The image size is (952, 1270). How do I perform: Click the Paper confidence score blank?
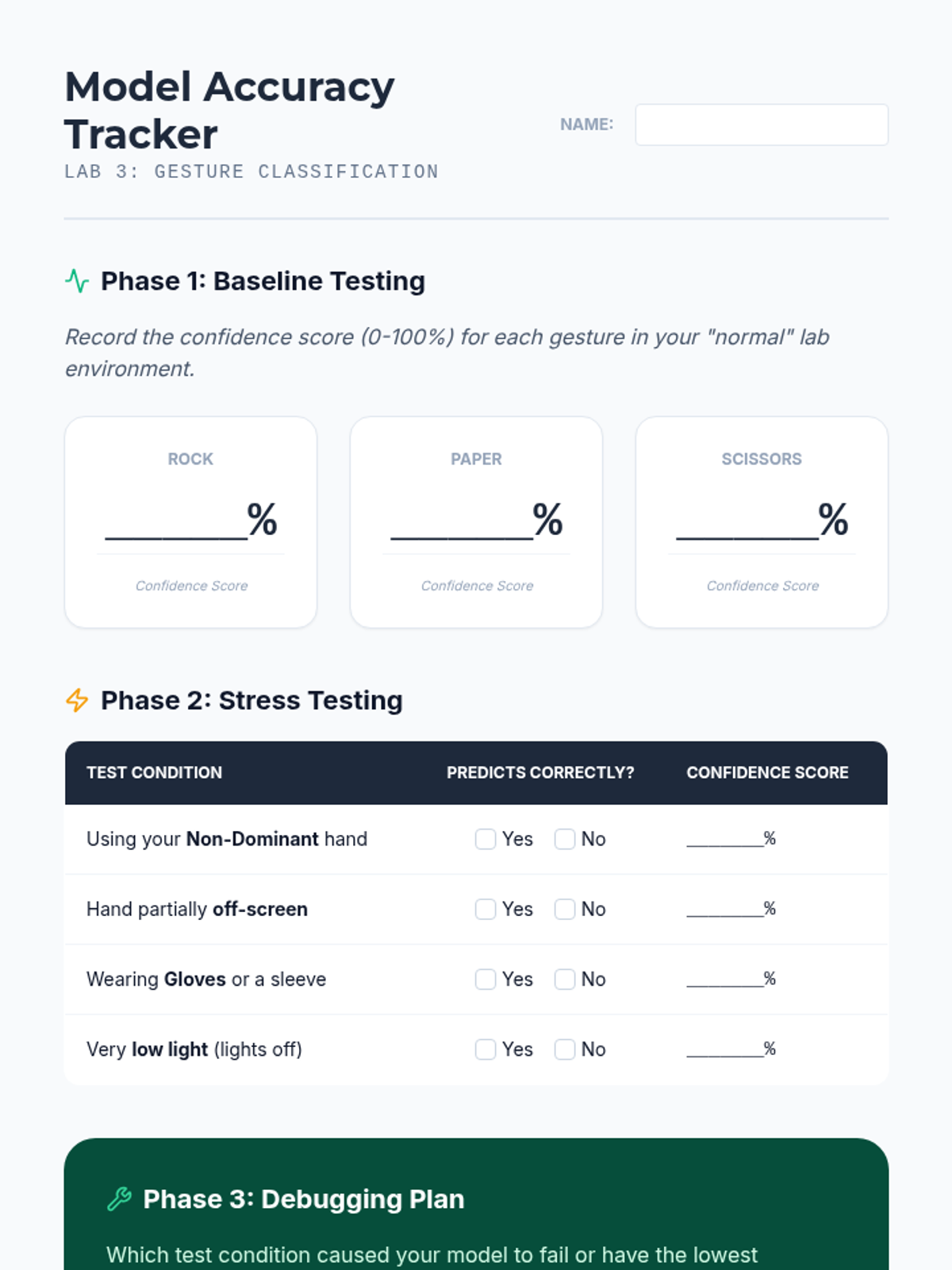click(x=462, y=524)
